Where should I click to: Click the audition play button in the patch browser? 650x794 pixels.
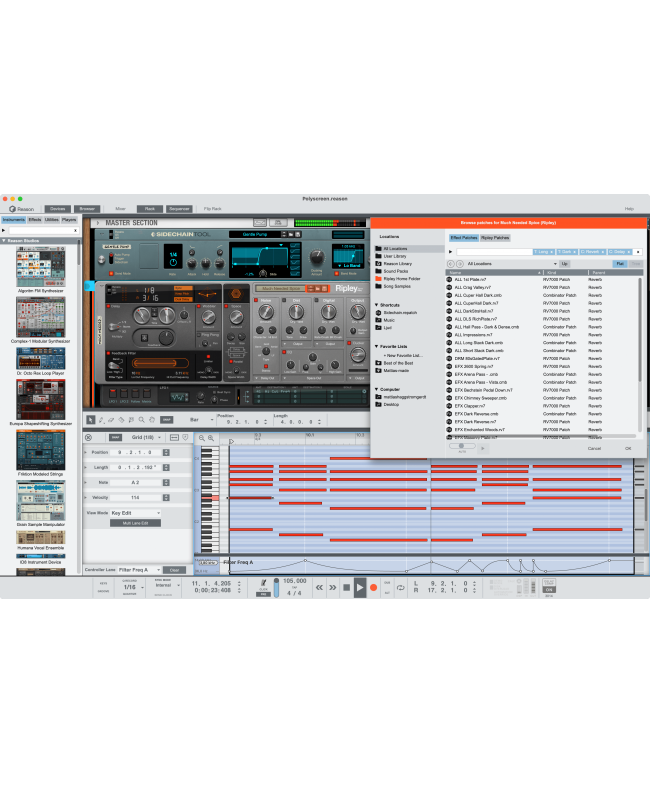pyautogui.click(x=482, y=448)
